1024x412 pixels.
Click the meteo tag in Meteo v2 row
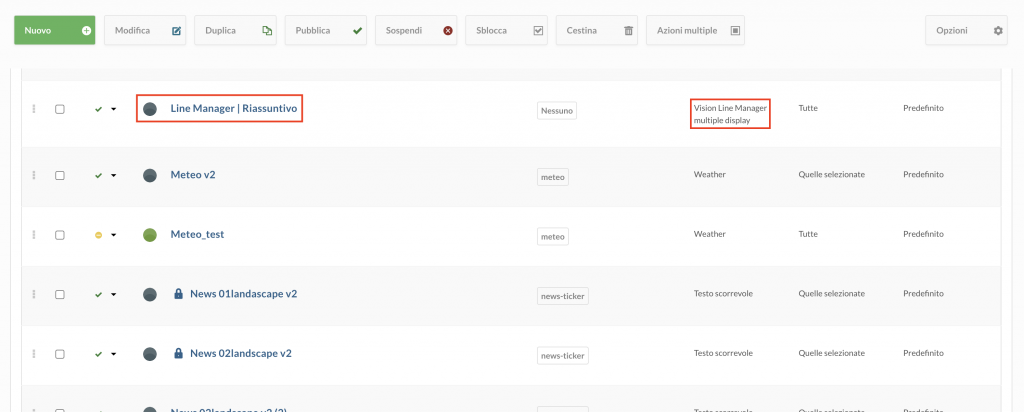pos(552,176)
